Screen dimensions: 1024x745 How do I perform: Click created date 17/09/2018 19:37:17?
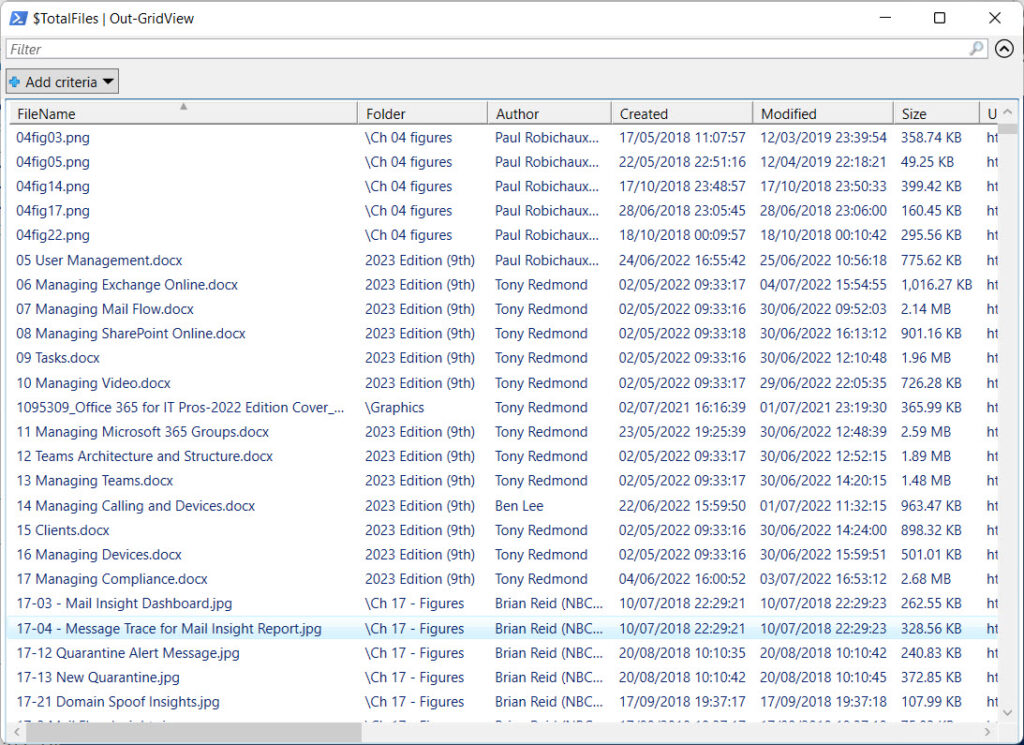pyautogui.click(x=682, y=702)
